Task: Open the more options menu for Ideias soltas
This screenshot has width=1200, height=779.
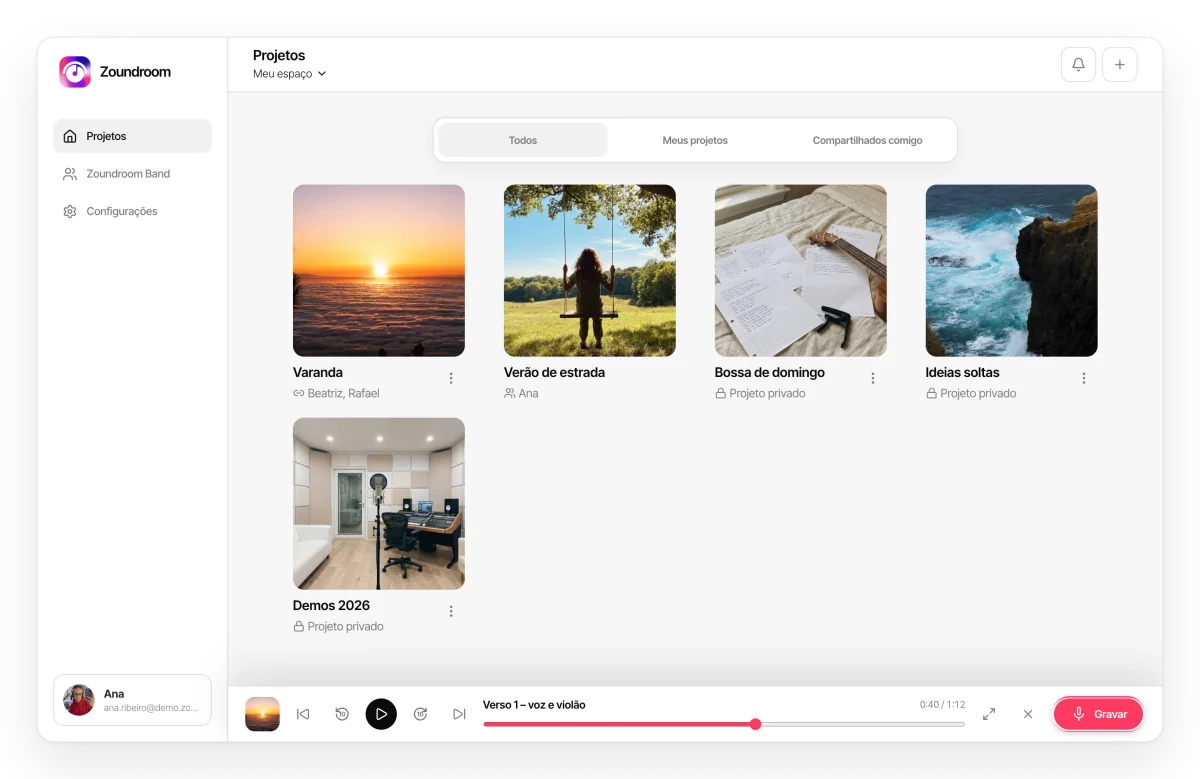Action: click(1084, 378)
